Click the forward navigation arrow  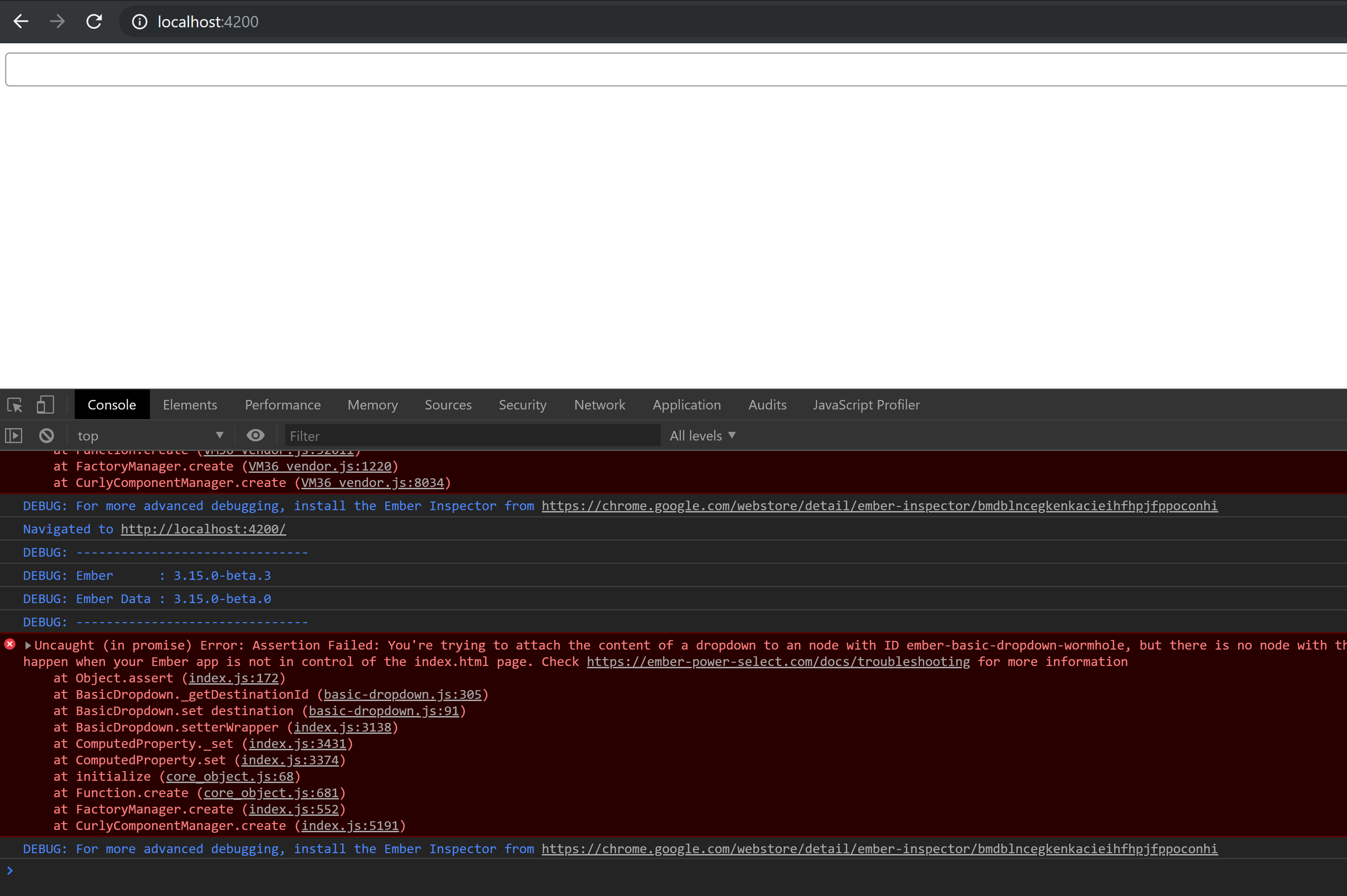tap(57, 21)
